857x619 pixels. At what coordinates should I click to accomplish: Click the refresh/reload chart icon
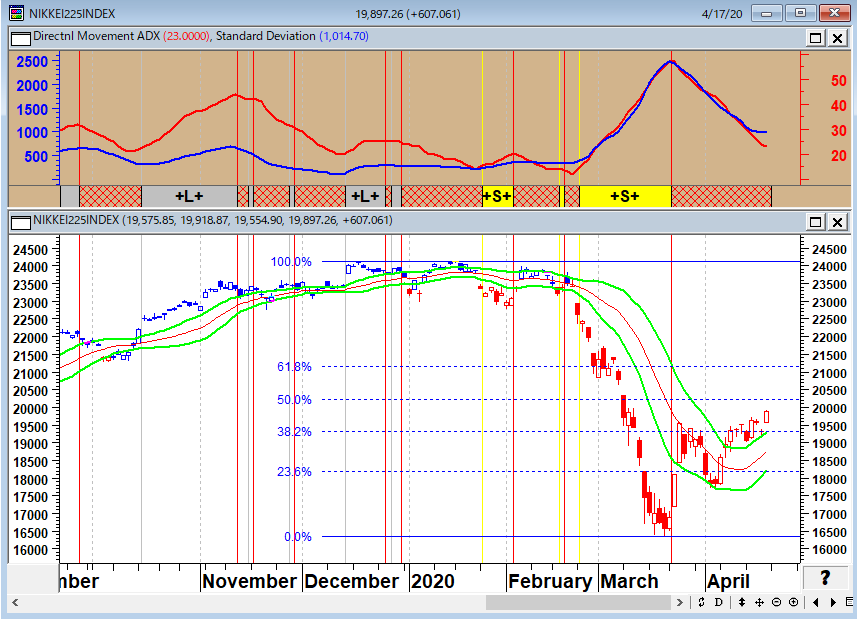701,602
